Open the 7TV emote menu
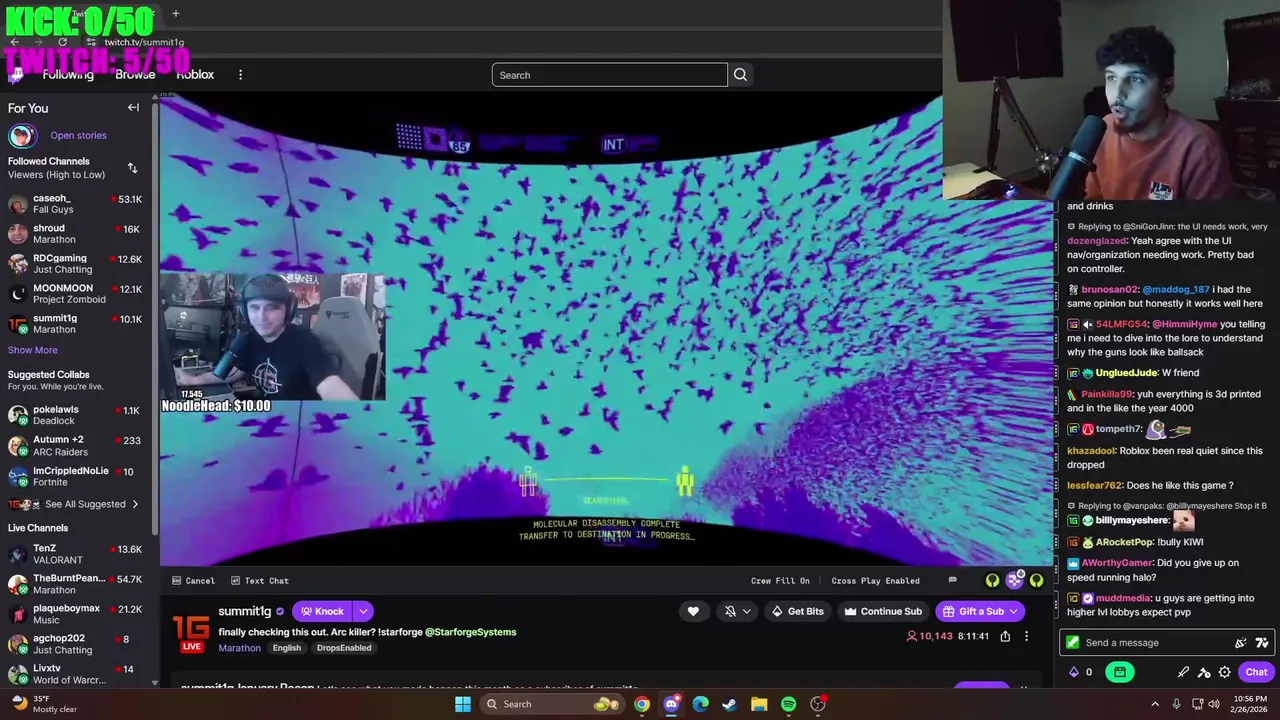Viewport: 1280px width, 720px height. [x=1262, y=643]
